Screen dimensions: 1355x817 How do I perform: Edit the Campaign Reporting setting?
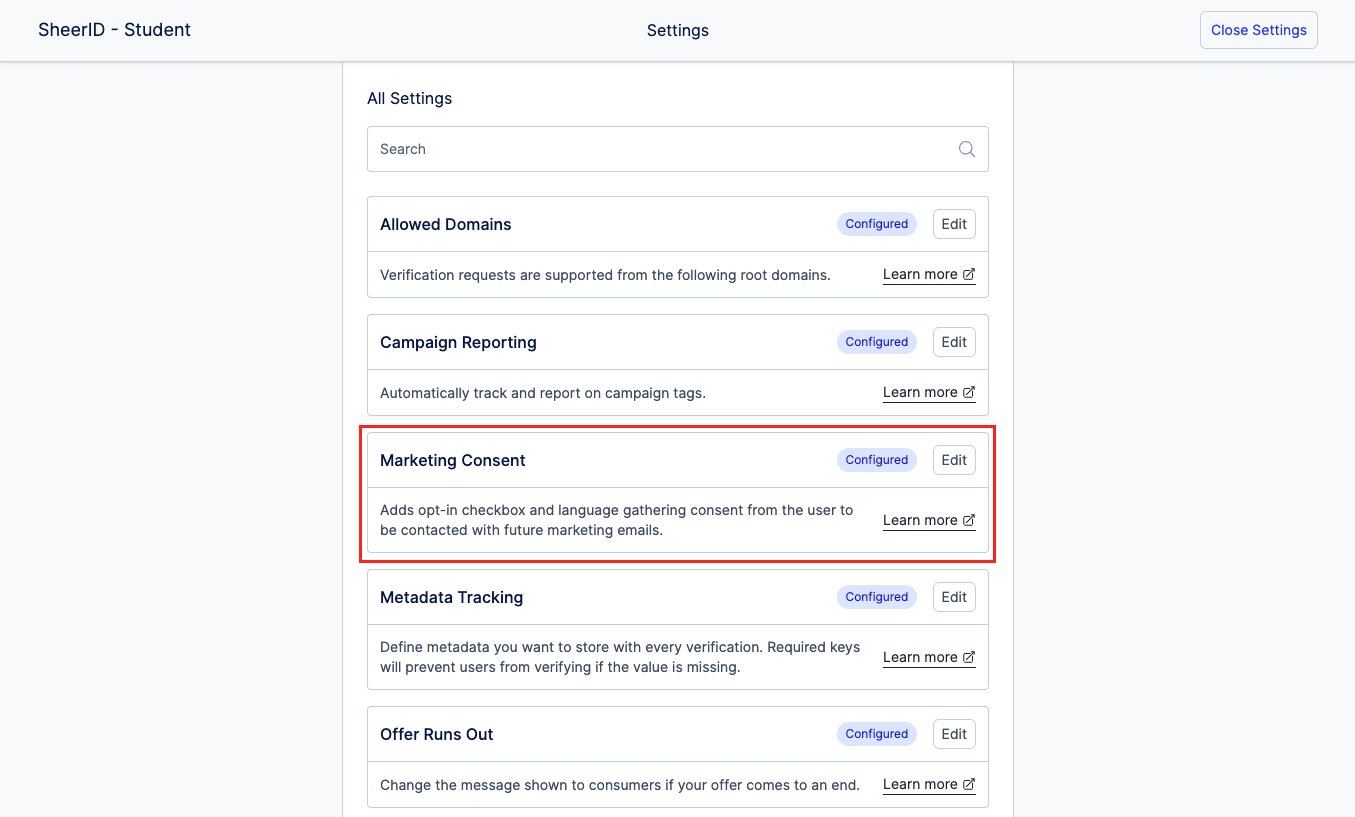pos(954,342)
